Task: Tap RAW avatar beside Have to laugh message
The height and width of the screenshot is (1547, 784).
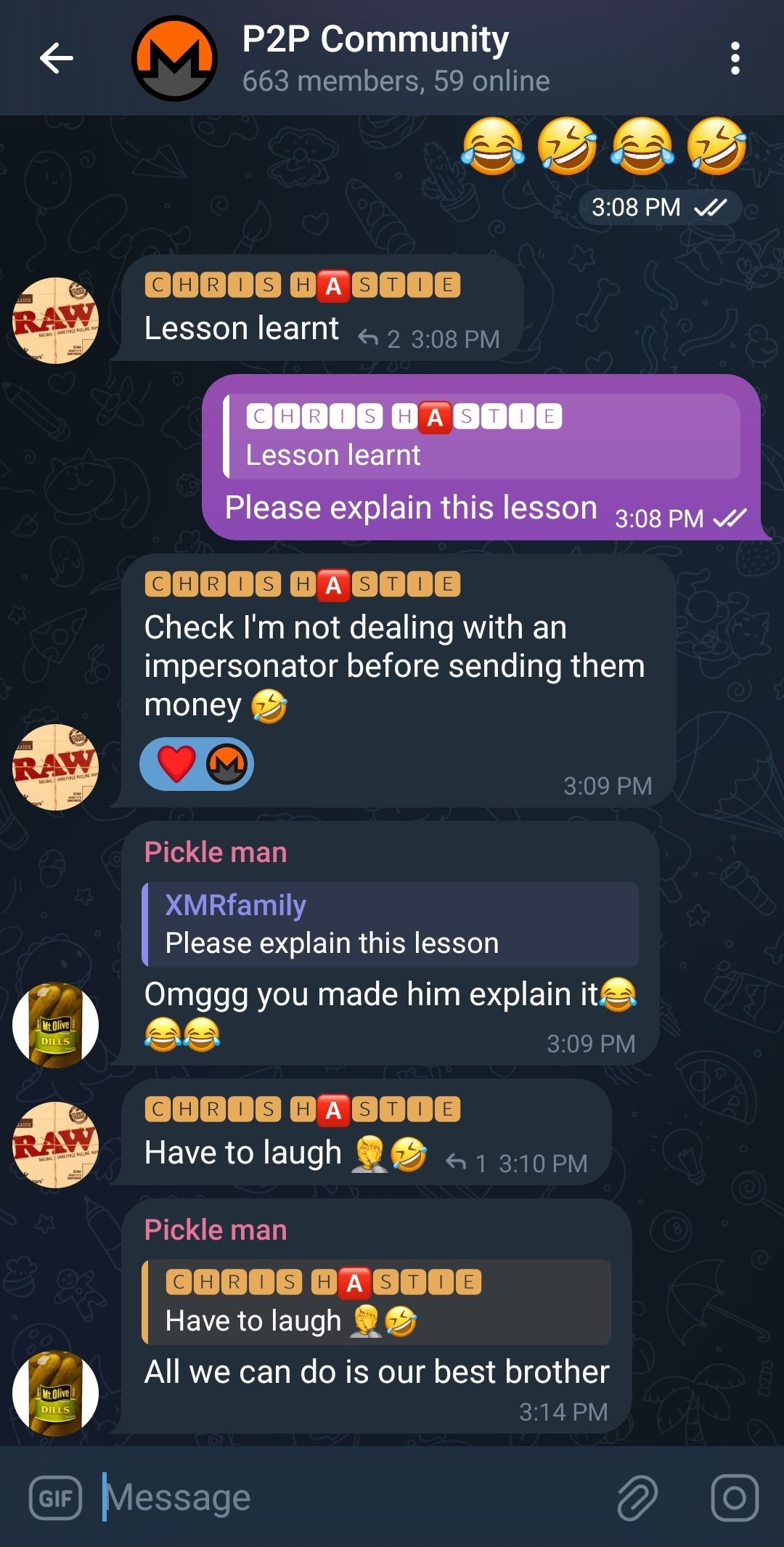Action: [56, 1145]
